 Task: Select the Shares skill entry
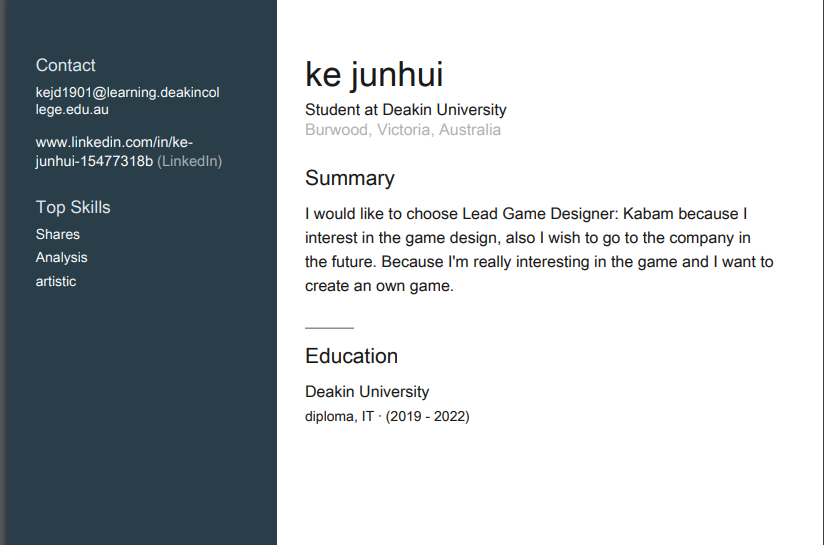pyautogui.click(x=58, y=234)
